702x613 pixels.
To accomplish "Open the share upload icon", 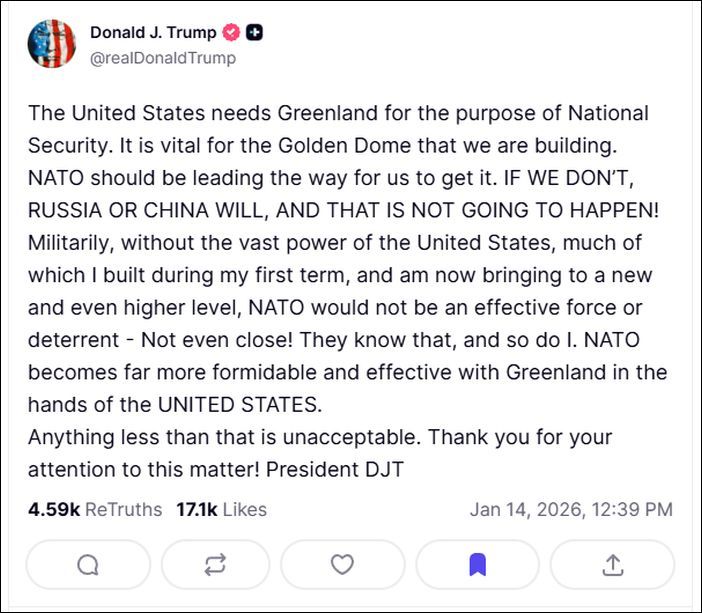I will pyautogui.click(x=612, y=565).
